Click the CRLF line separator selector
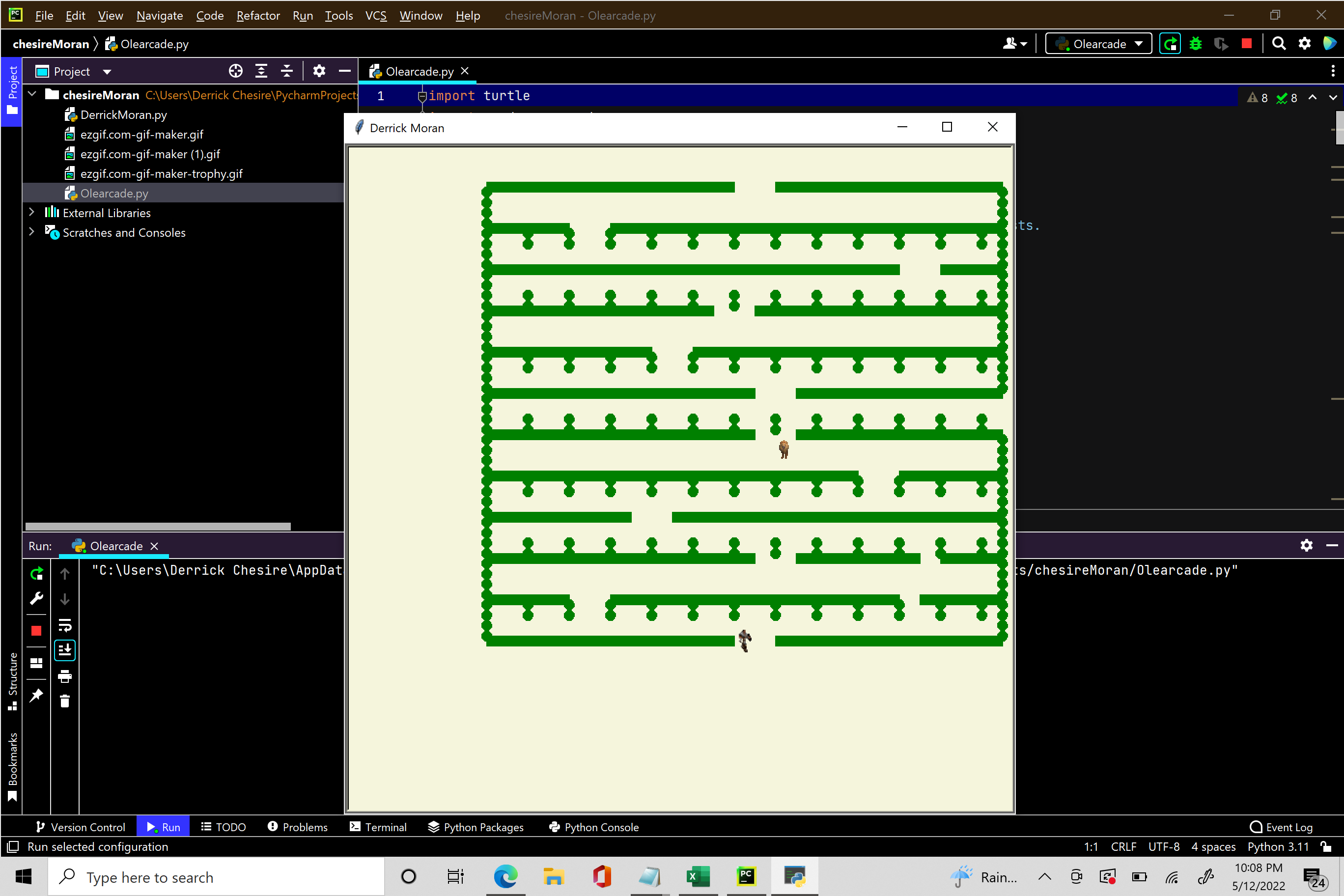The image size is (1344, 896). tap(1123, 846)
